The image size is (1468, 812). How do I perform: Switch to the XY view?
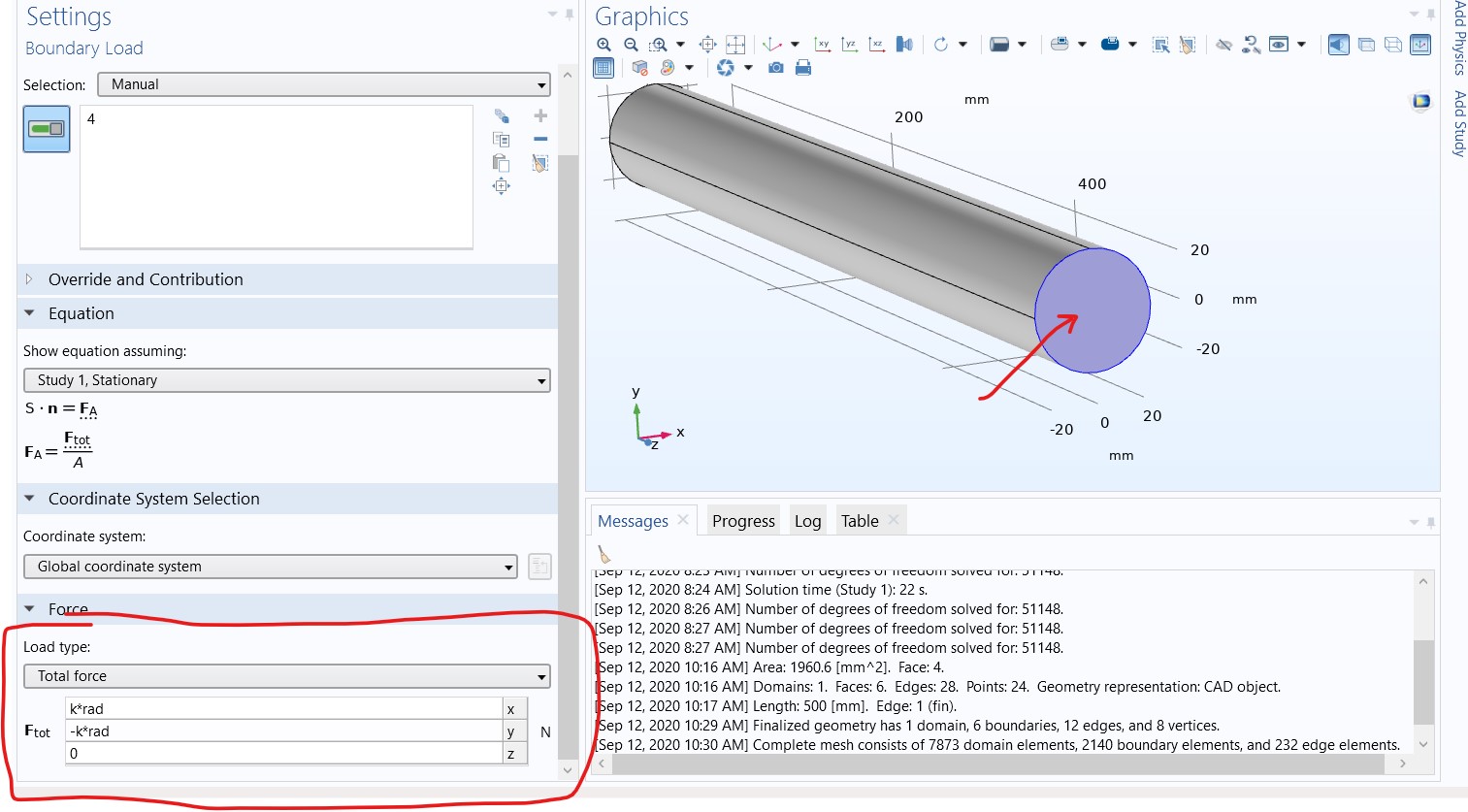coord(823,45)
